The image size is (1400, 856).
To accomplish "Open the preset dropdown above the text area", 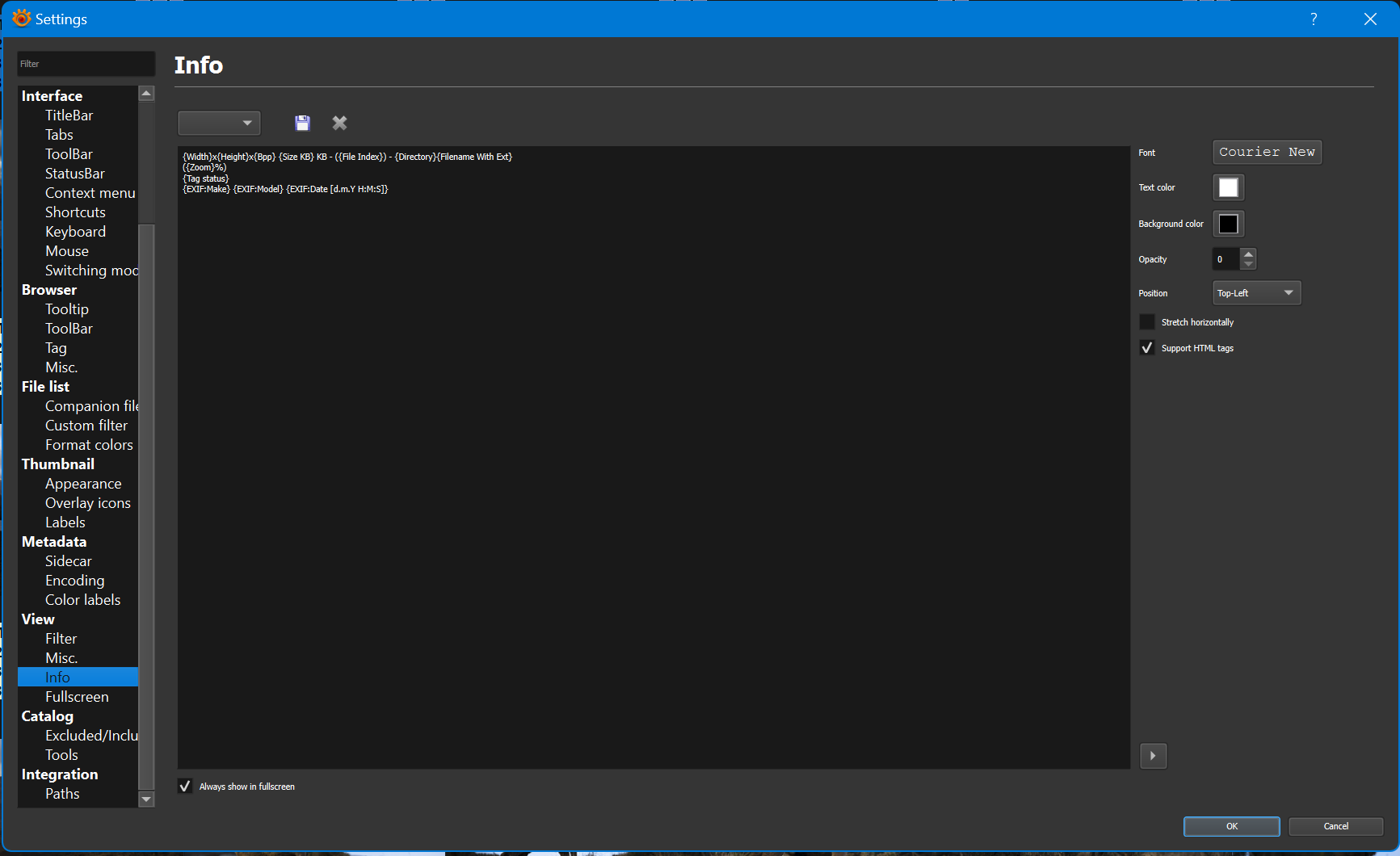I will [x=219, y=123].
